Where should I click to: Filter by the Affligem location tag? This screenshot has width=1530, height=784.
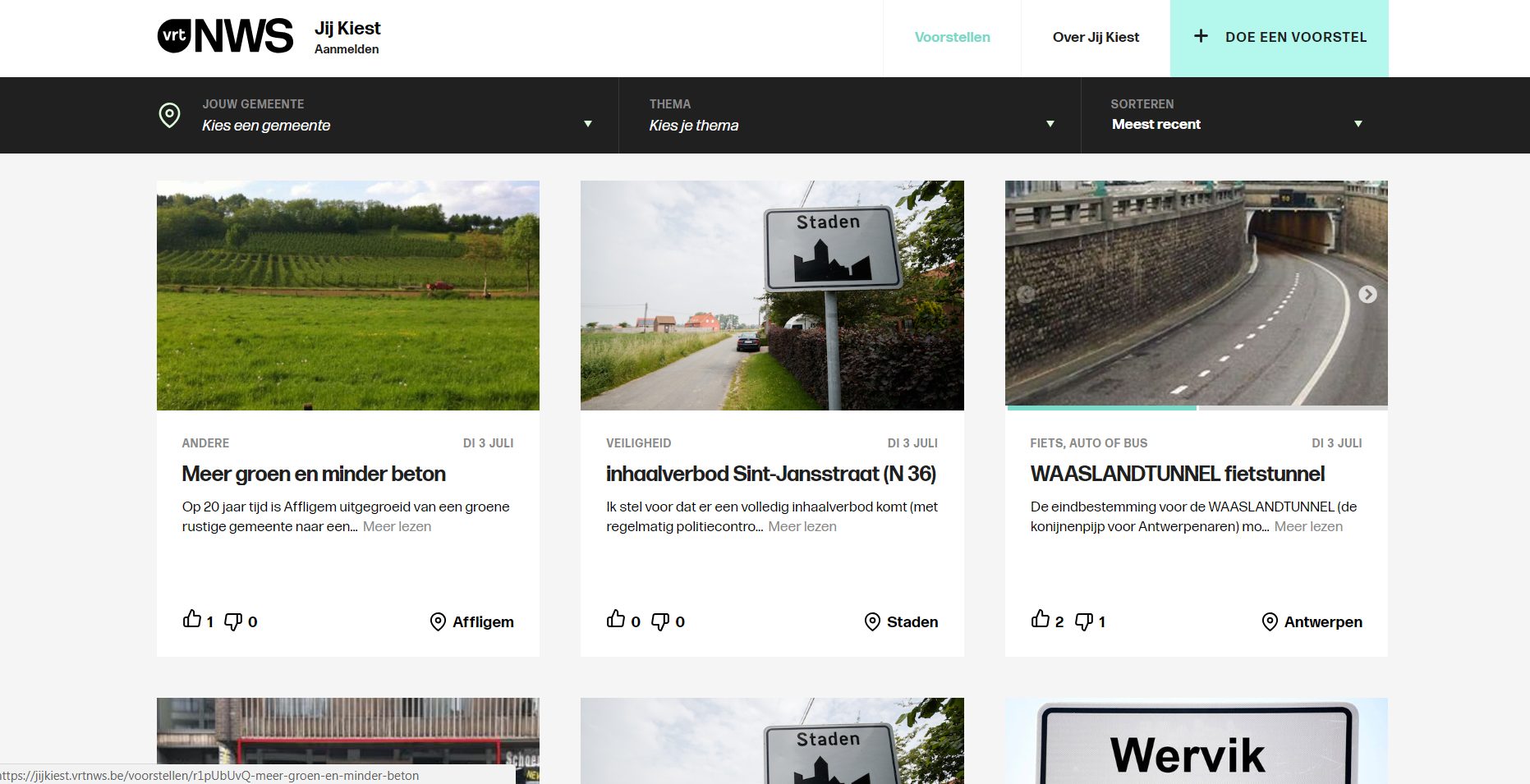473,622
